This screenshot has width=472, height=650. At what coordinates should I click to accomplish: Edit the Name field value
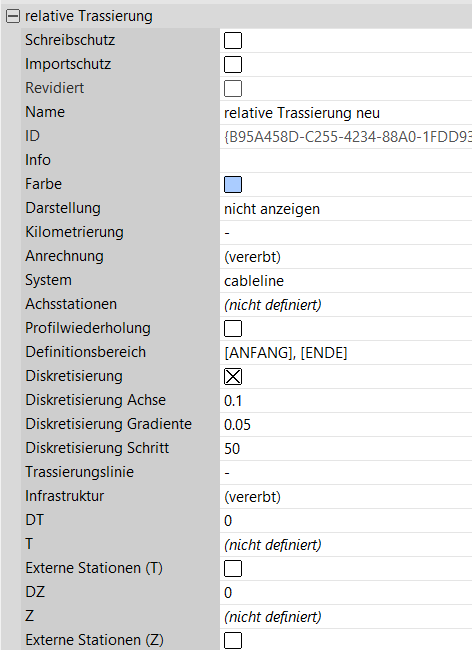pos(346,113)
